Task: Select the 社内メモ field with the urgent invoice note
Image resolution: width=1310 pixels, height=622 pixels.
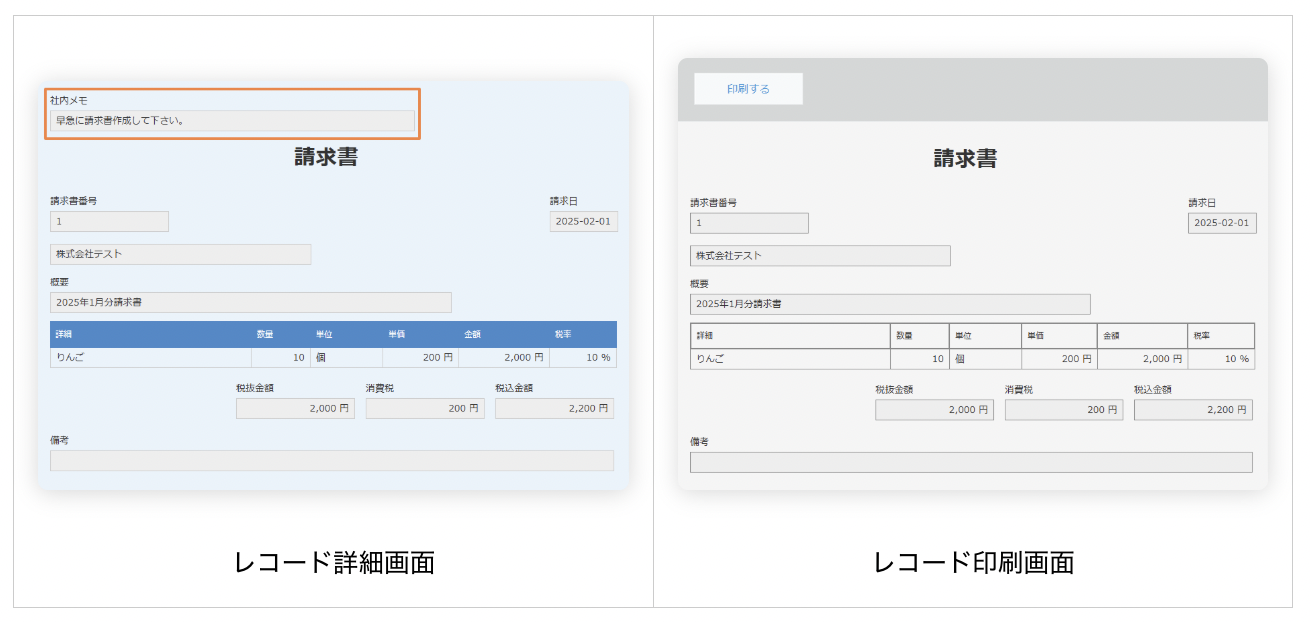Action: (x=232, y=121)
